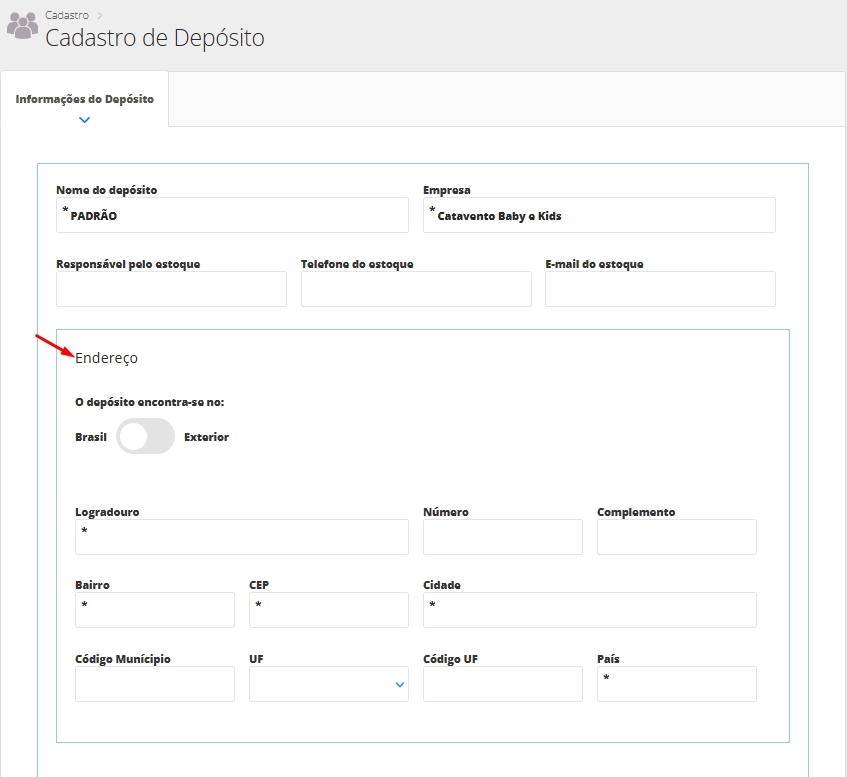
Task: Focus the Responsável pelo estoque field
Action: click(171, 289)
